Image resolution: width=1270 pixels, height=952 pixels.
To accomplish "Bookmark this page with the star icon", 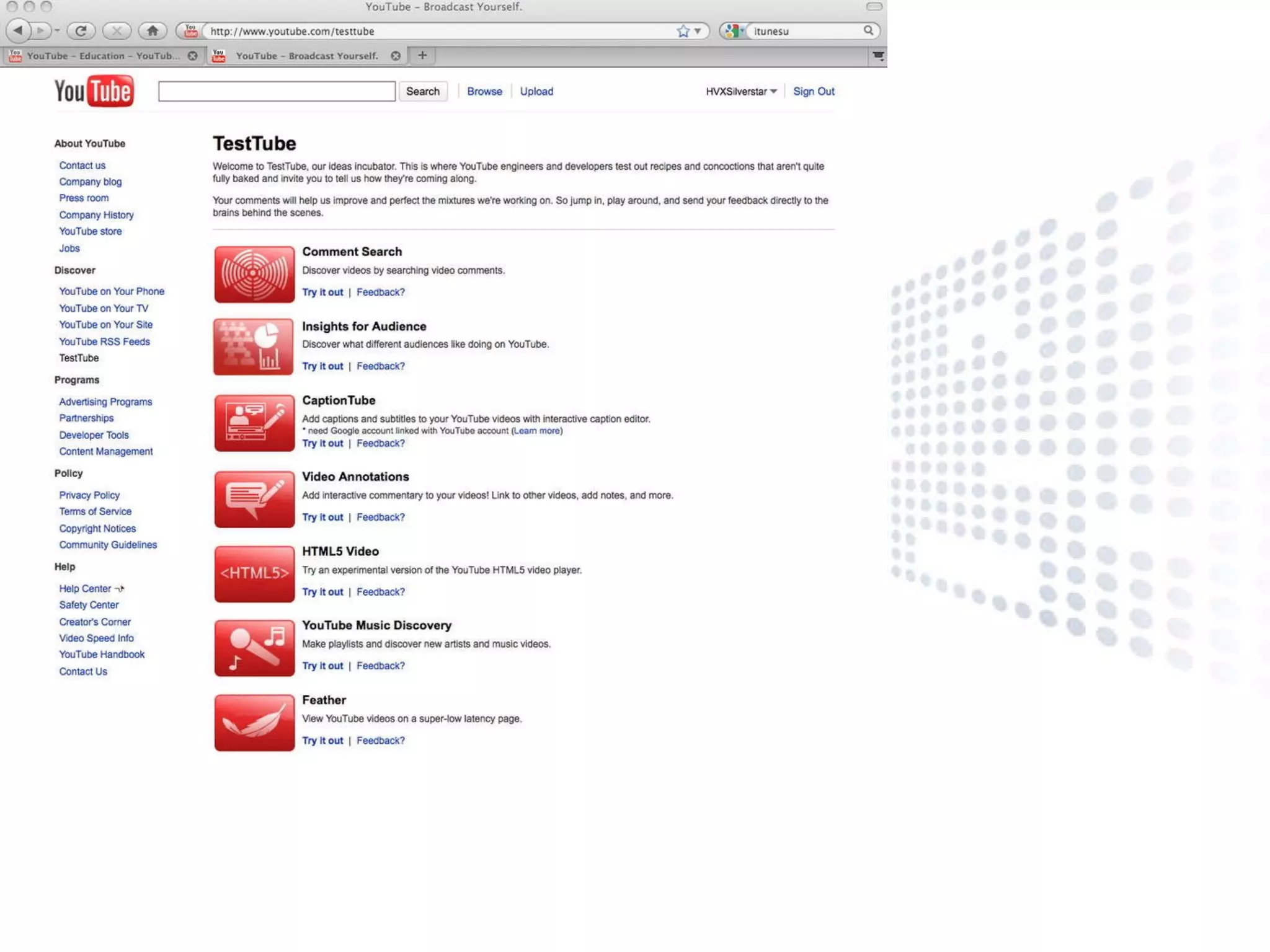I will (683, 31).
